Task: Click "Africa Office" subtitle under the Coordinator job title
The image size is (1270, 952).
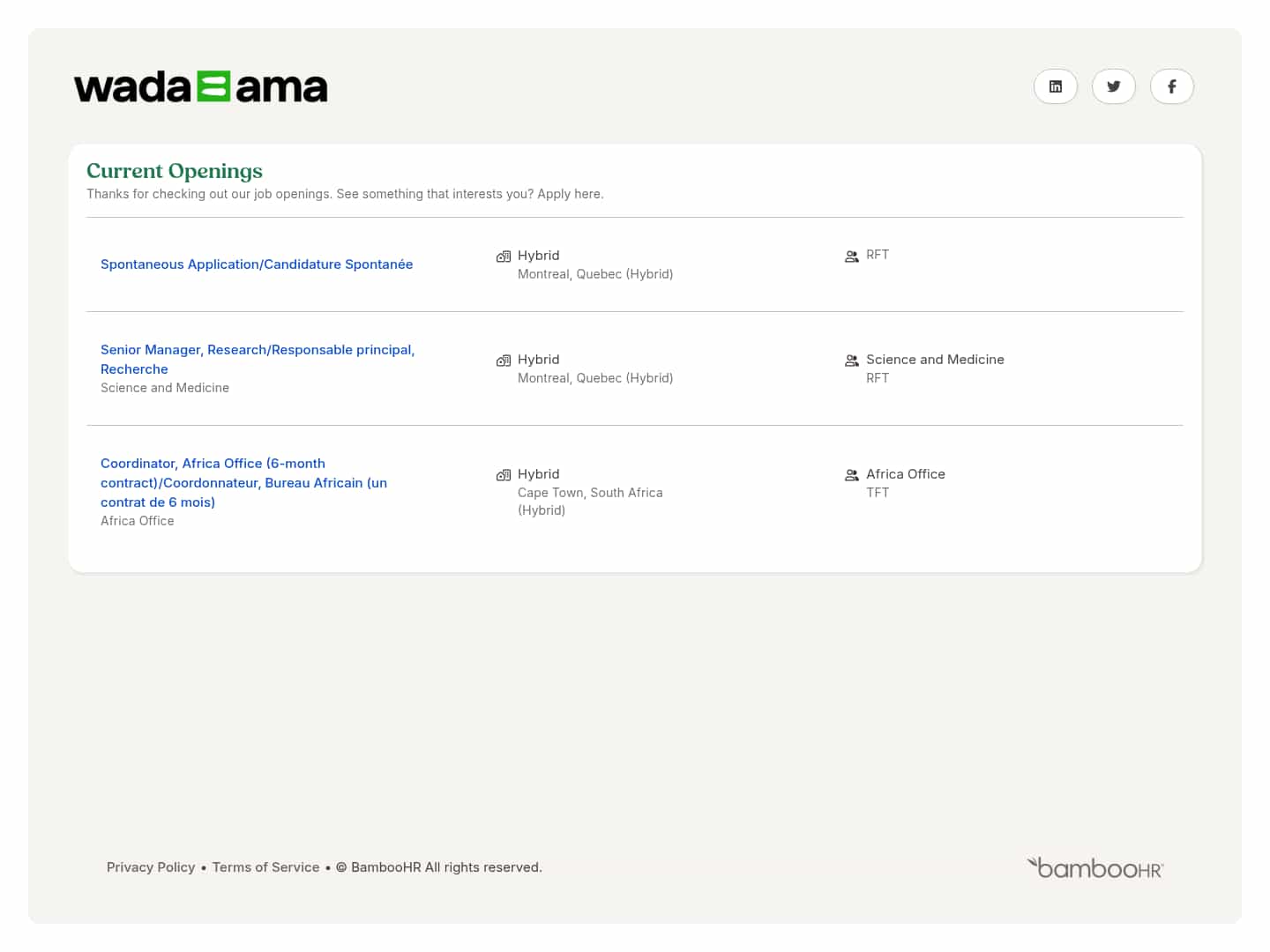Action: [138, 521]
